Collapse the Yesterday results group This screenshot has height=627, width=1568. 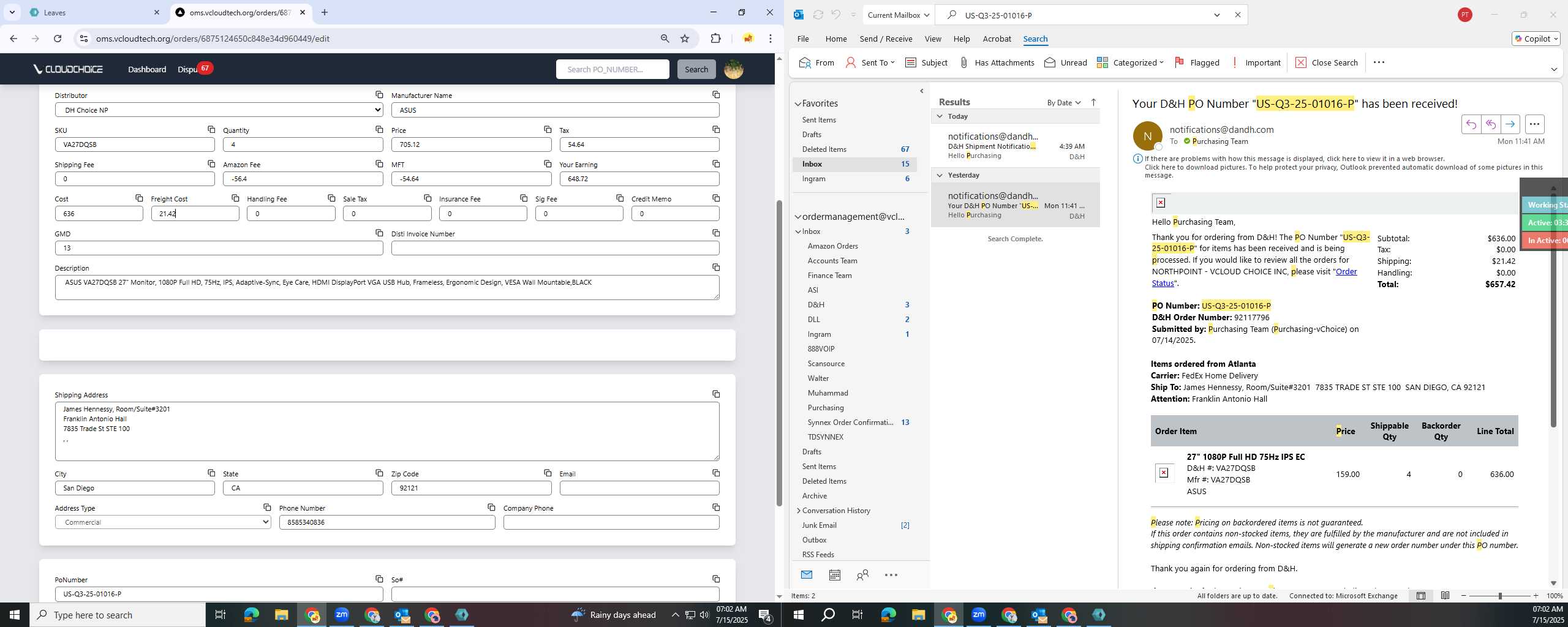(x=940, y=175)
